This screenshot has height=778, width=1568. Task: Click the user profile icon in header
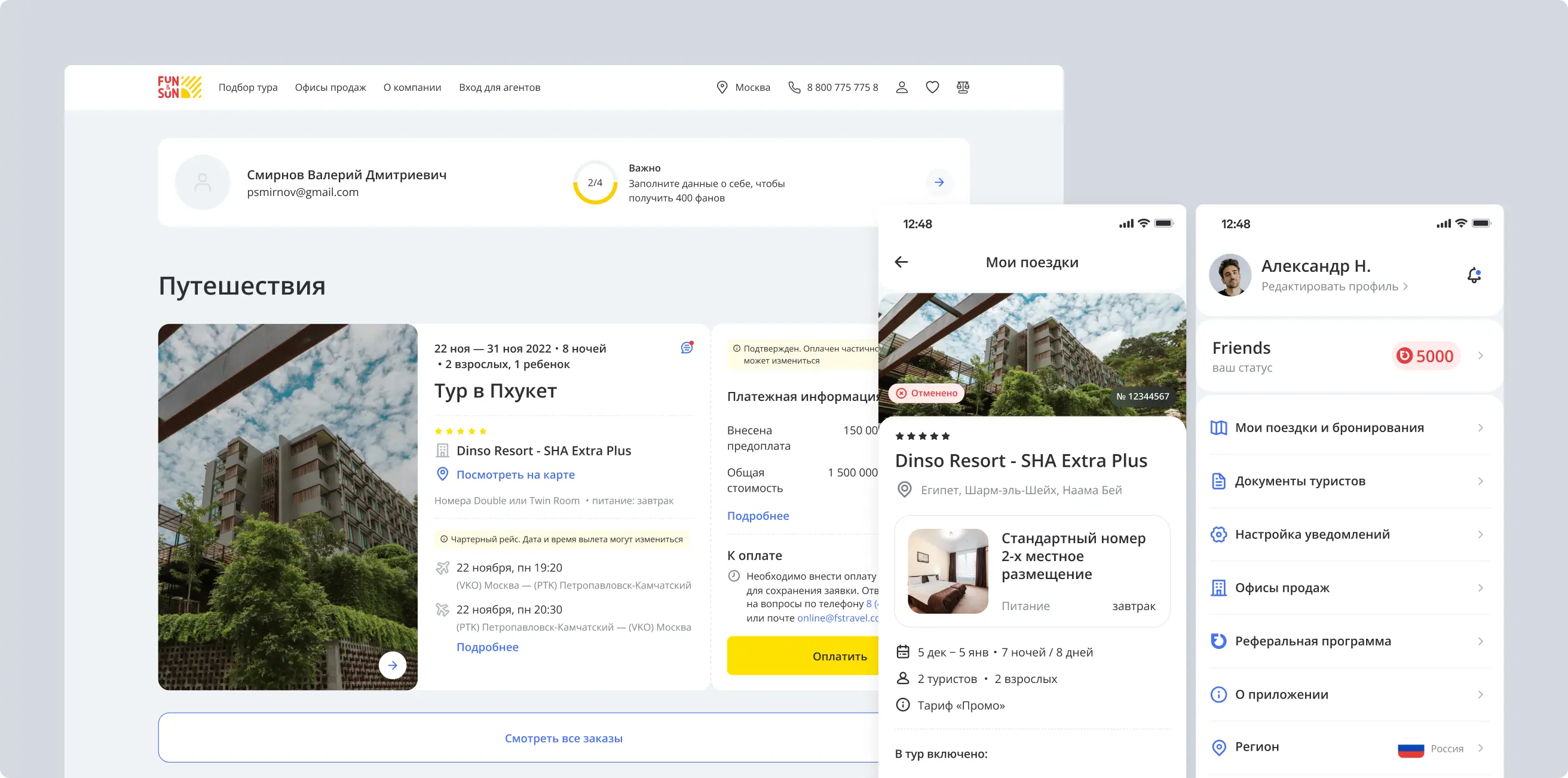point(902,87)
